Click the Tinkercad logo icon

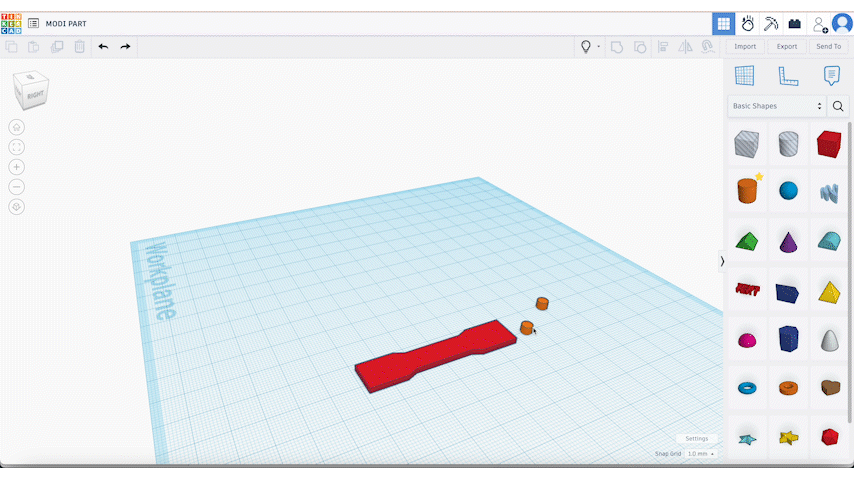(x=11, y=23)
